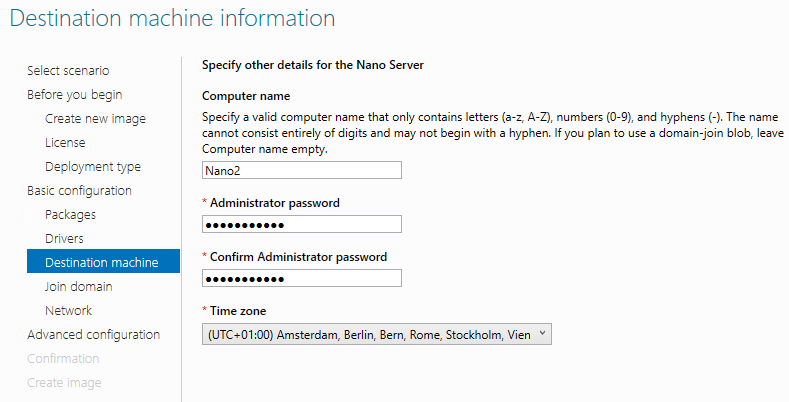Click the Destination machine information page title
The height and width of the screenshot is (402, 789).
coord(172,18)
